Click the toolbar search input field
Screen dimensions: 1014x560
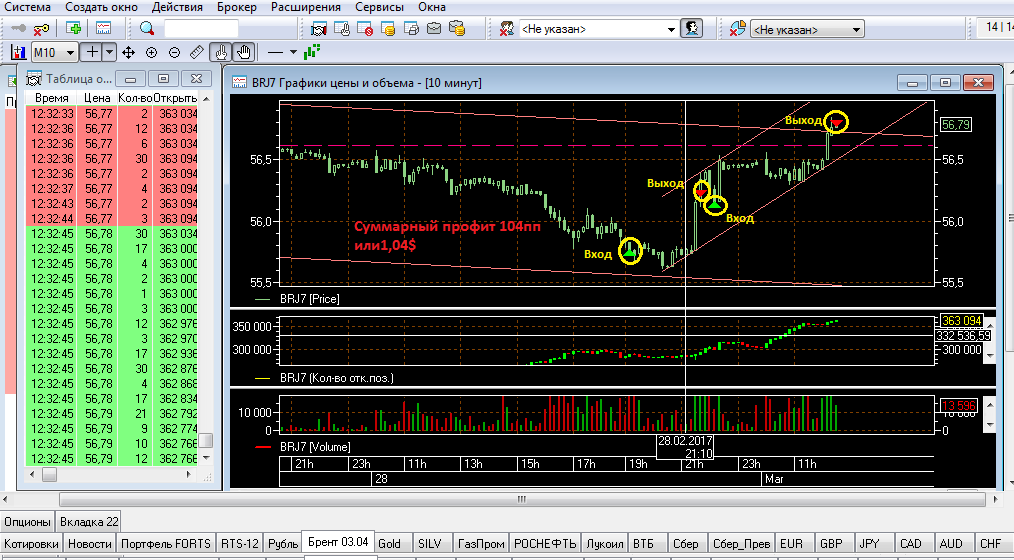201,29
